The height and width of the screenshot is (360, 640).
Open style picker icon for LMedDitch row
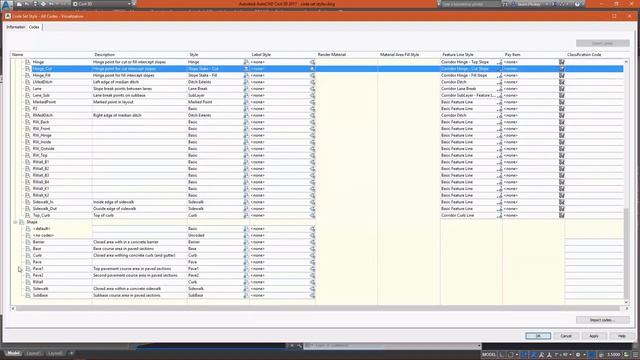pyautogui.click(x=246, y=82)
